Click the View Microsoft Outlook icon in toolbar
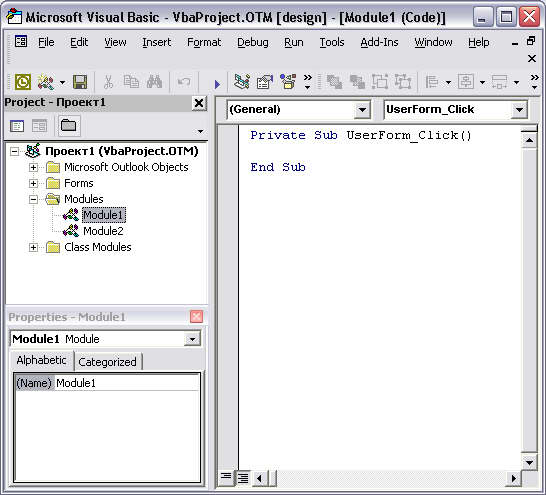546x495 pixels. pyautogui.click(x=23, y=82)
